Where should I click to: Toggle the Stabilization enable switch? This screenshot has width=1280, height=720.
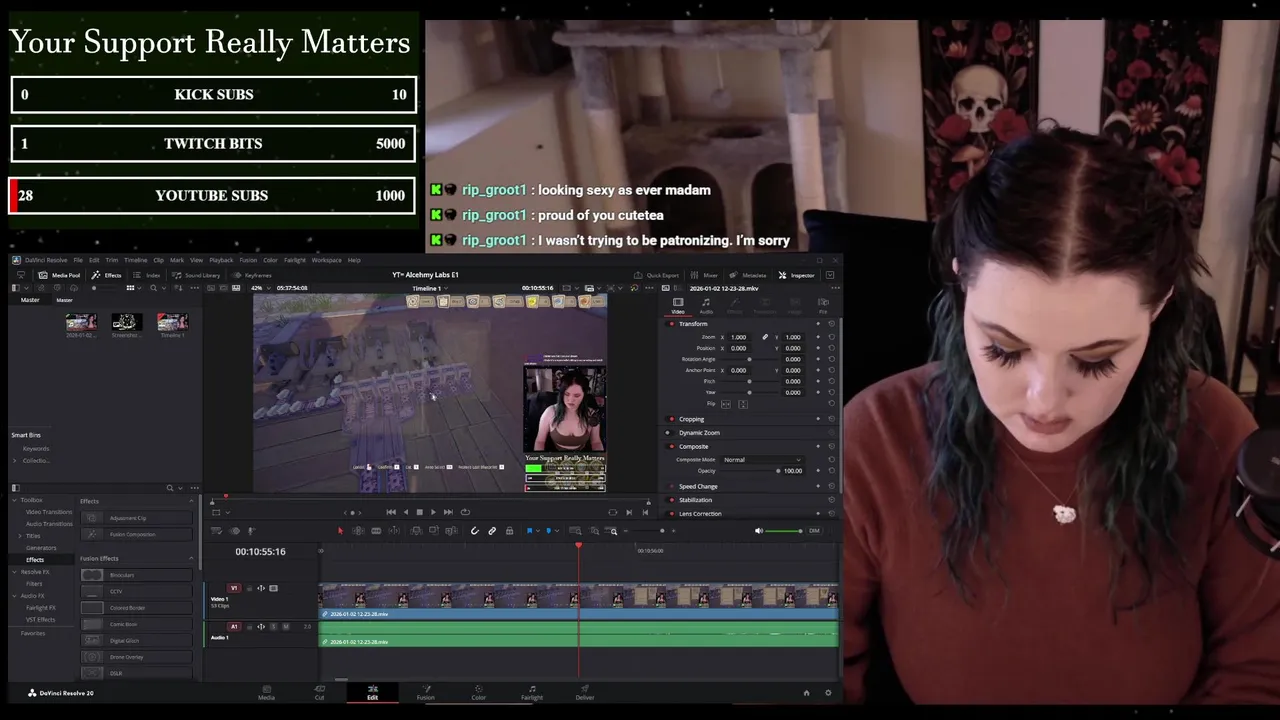pyautogui.click(x=671, y=500)
